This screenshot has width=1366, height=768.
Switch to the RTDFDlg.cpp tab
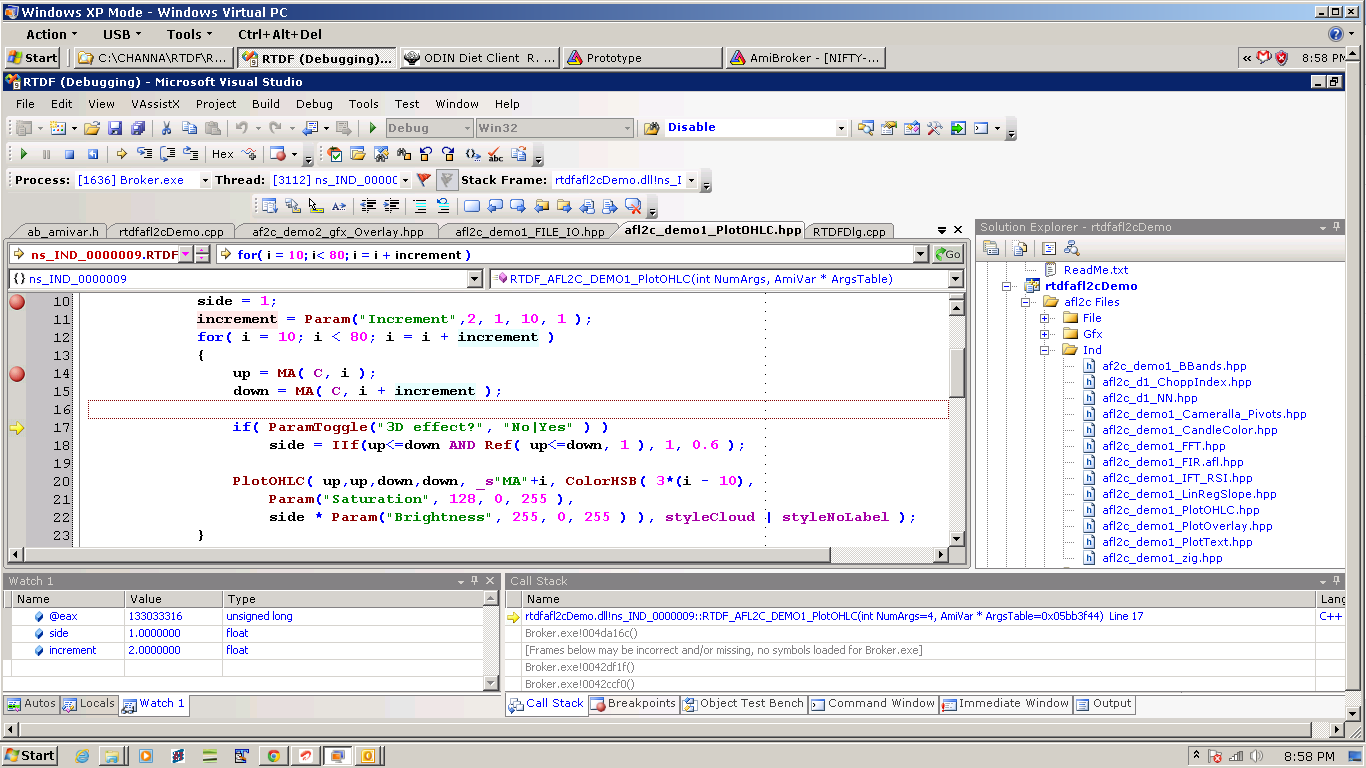(848, 232)
